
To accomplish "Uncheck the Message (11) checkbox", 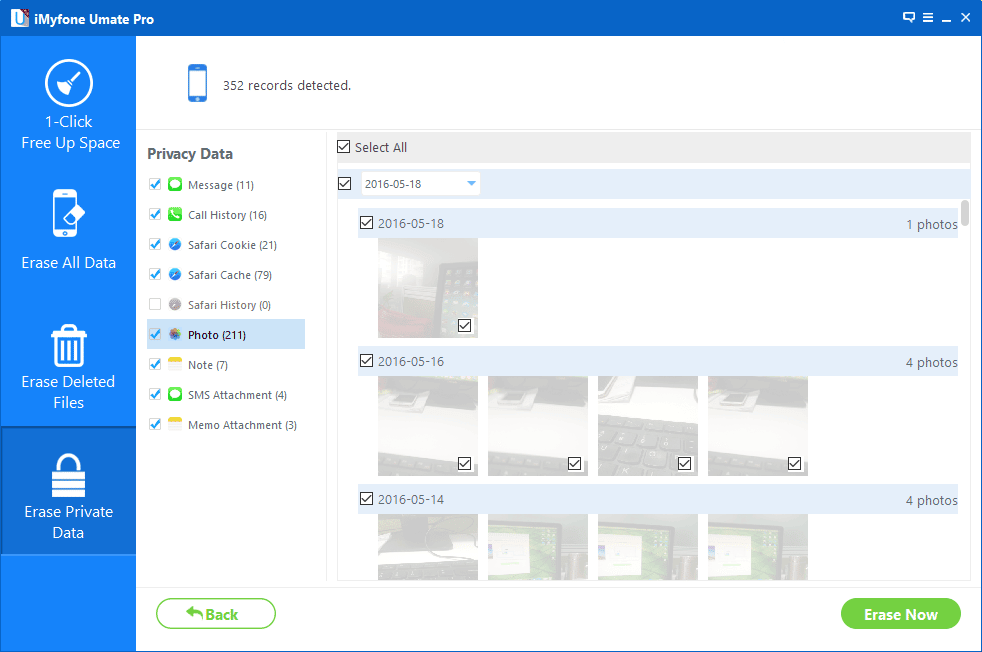I will (x=155, y=184).
